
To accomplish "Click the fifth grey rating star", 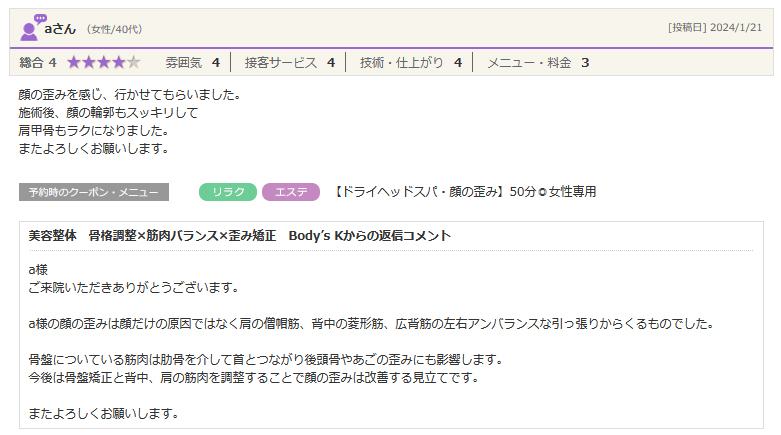I will tap(134, 62).
